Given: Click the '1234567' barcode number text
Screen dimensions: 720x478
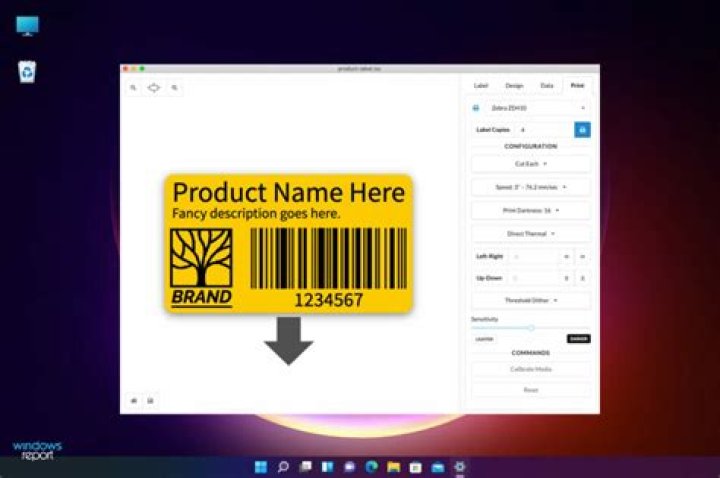Looking at the screenshot, I should [328, 300].
